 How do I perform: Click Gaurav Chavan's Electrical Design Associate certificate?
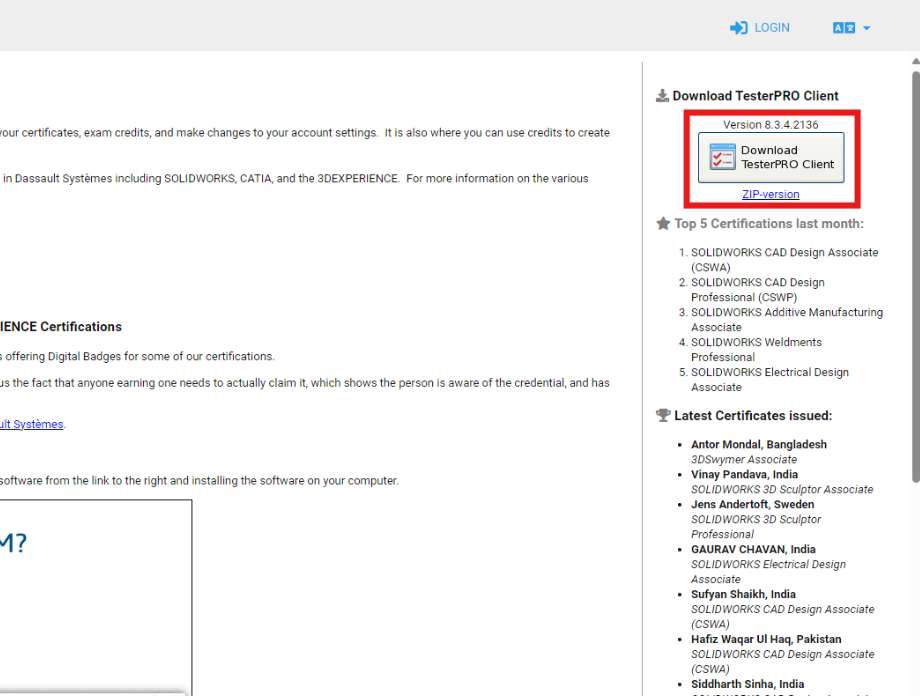pyautogui.click(x=768, y=572)
